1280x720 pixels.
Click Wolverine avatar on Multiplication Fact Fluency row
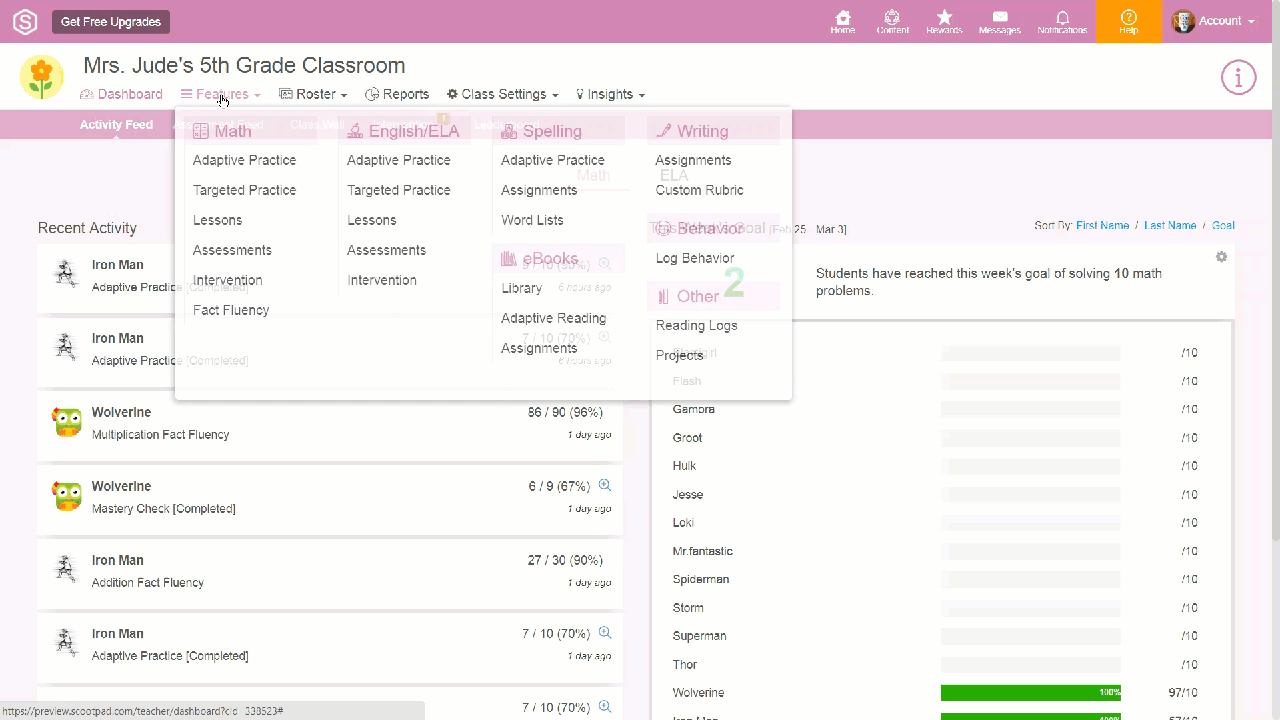pos(67,423)
